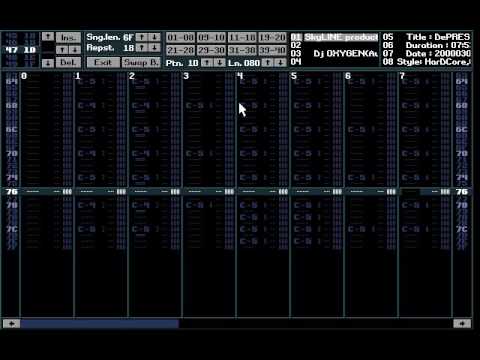Show channels 39-40

pos(272,50)
